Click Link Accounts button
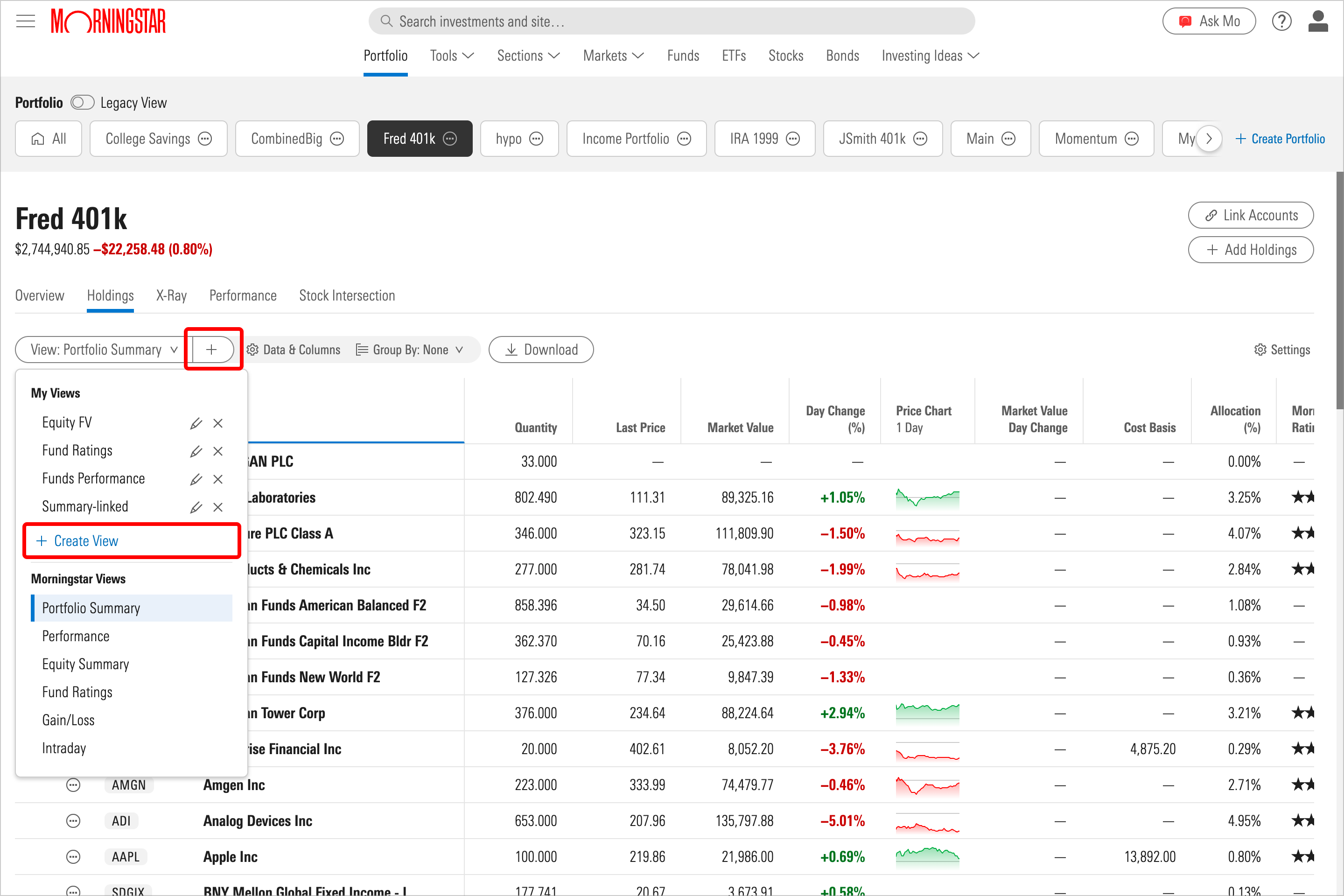Image resolution: width=1344 pixels, height=896 pixels. click(x=1251, y=216)
